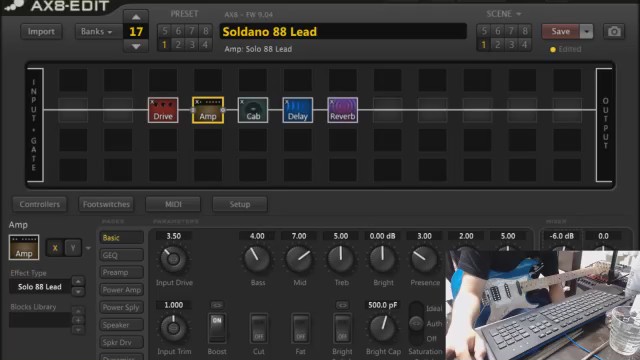
Task: Choose preset slot 3 in PRESET grid
Action: [x=192, y=44]
